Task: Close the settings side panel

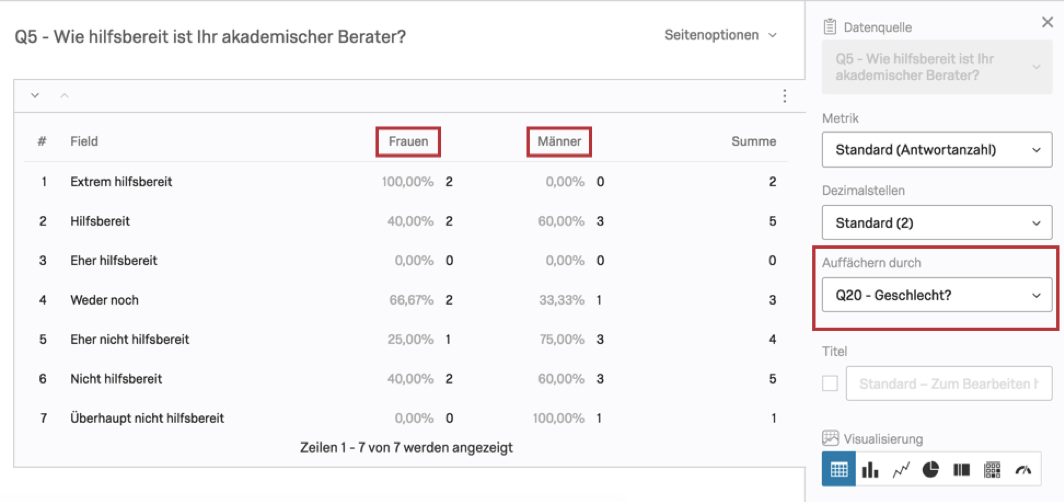Action: click(1047, 22)
